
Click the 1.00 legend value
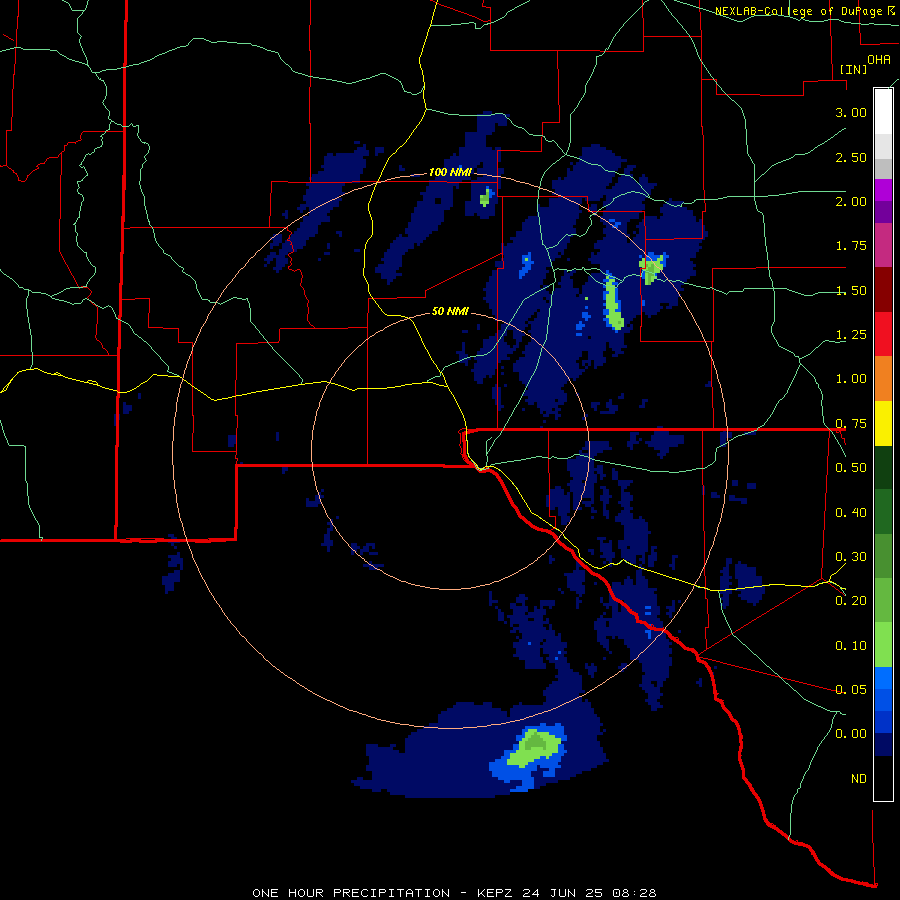click(851, 379)
